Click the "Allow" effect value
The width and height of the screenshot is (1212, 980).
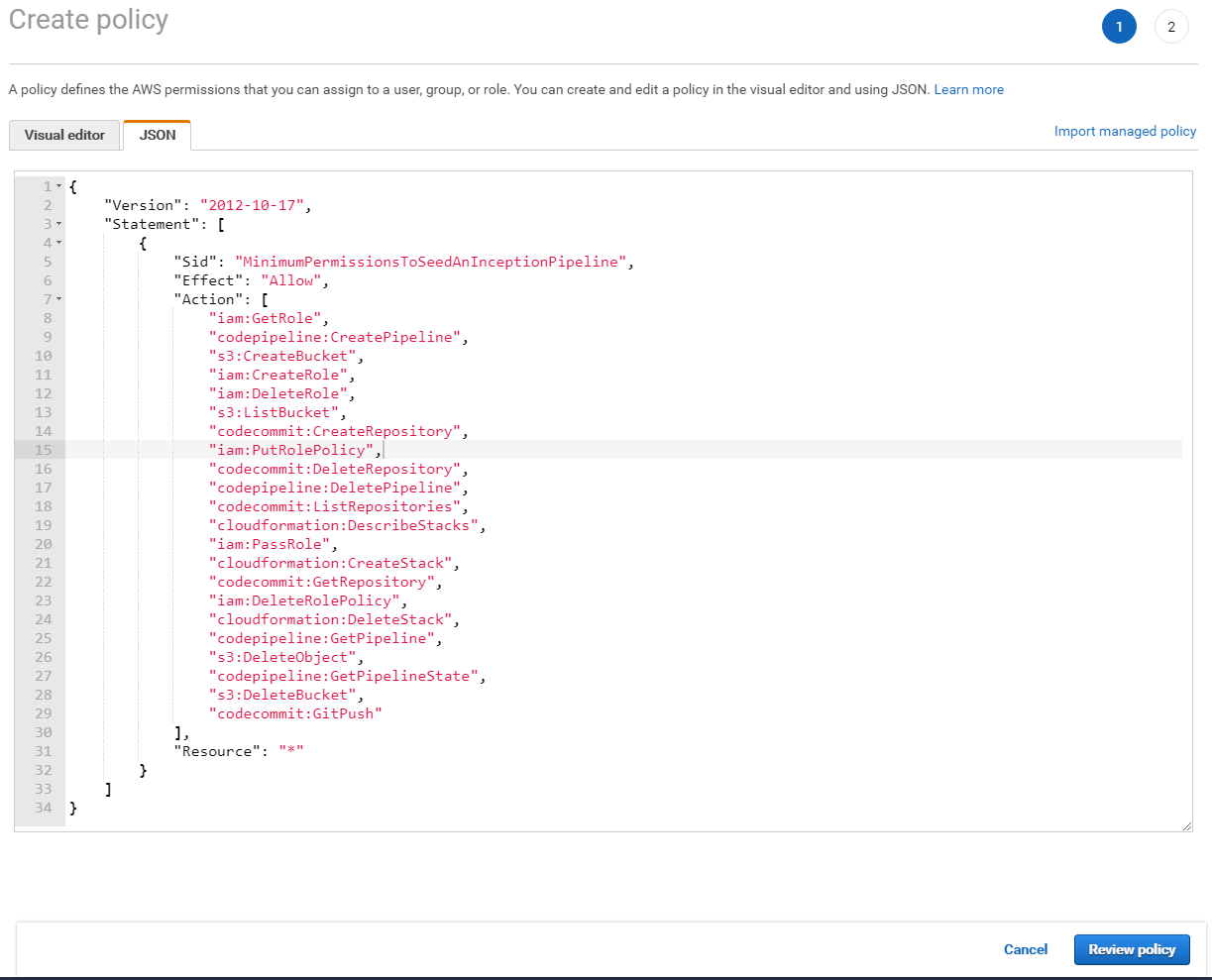tap(290, 280)
